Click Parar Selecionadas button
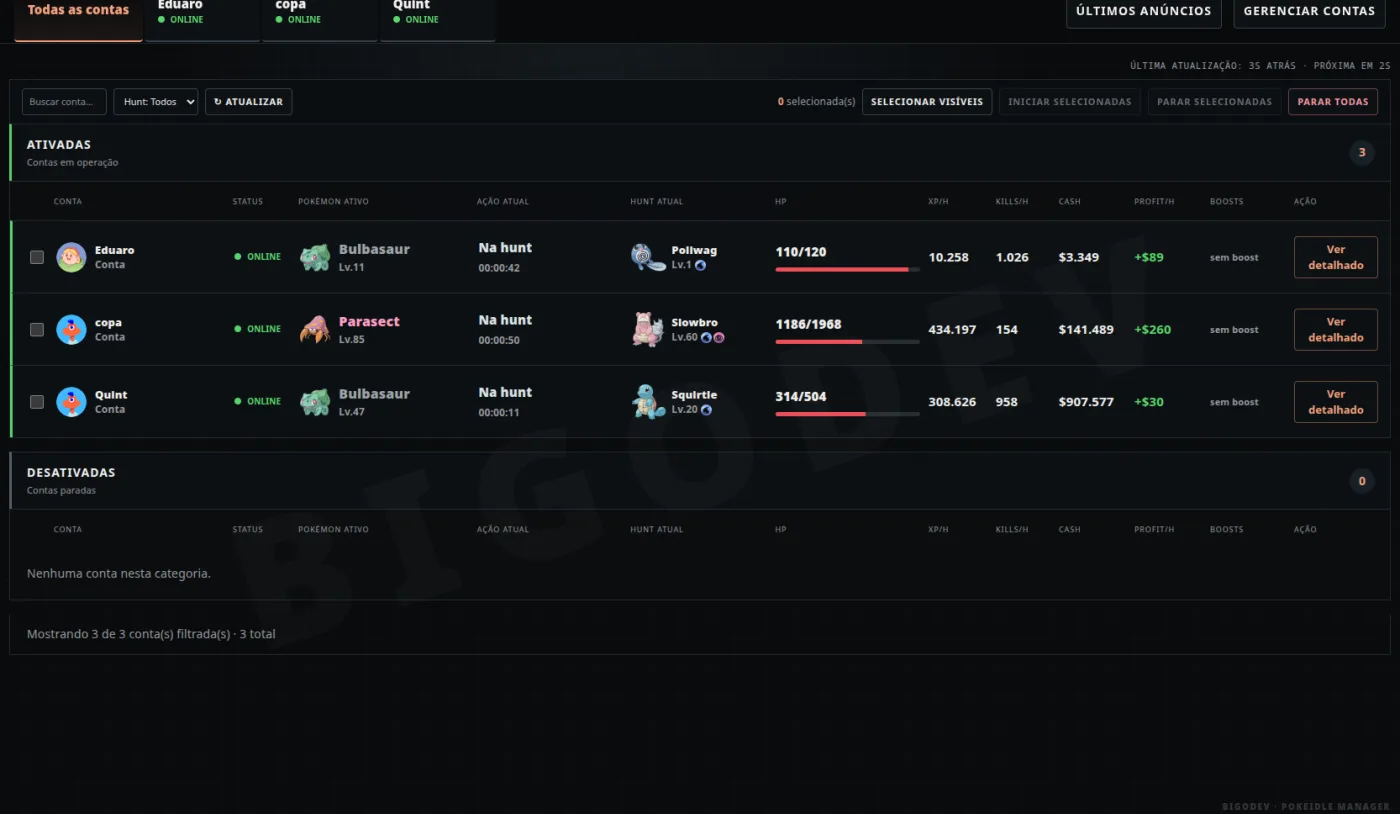 1214,101
